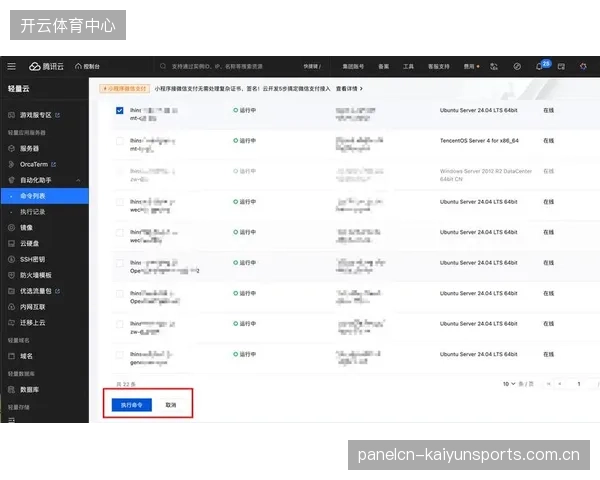
Task: Go to 控制台 home icon
Action: pyautogui.click(x=78, y=67)
